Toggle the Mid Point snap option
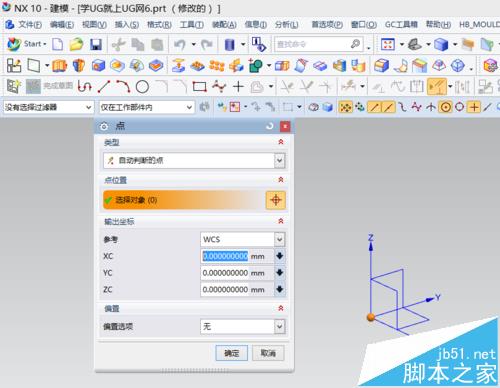500x388 pixels. point(388,107)
